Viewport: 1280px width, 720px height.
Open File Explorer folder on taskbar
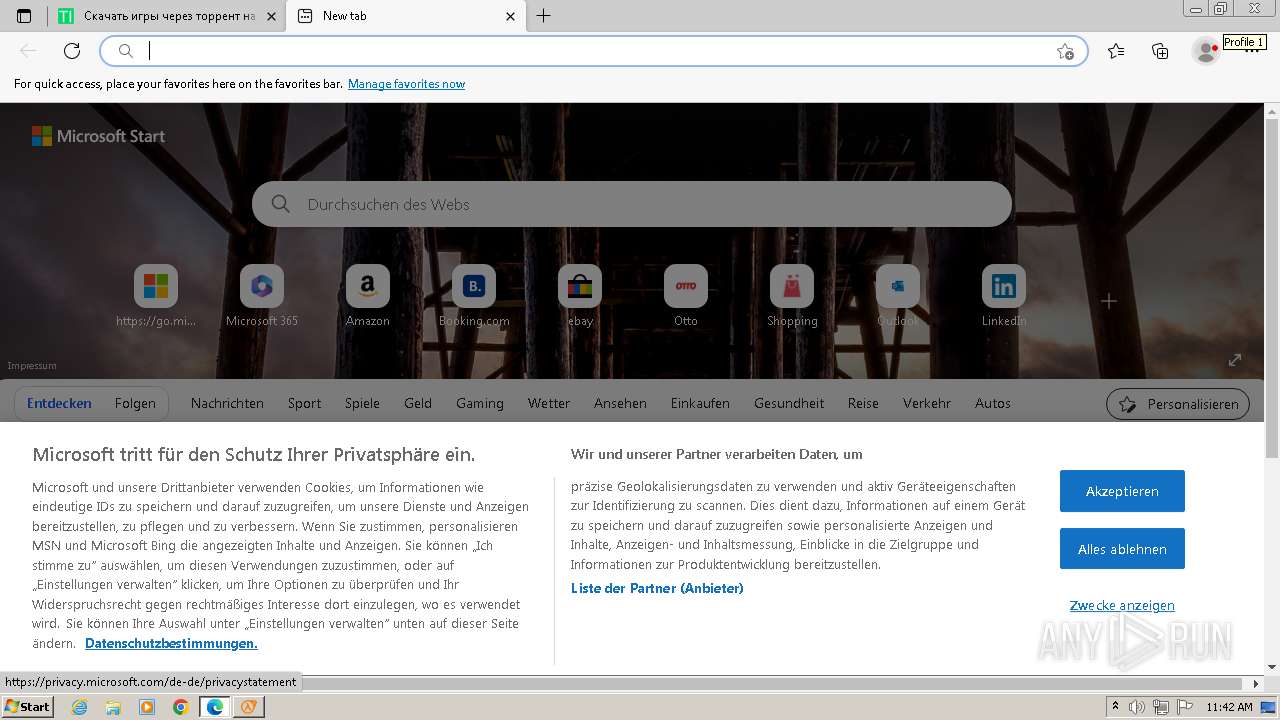tap(113, 707)
